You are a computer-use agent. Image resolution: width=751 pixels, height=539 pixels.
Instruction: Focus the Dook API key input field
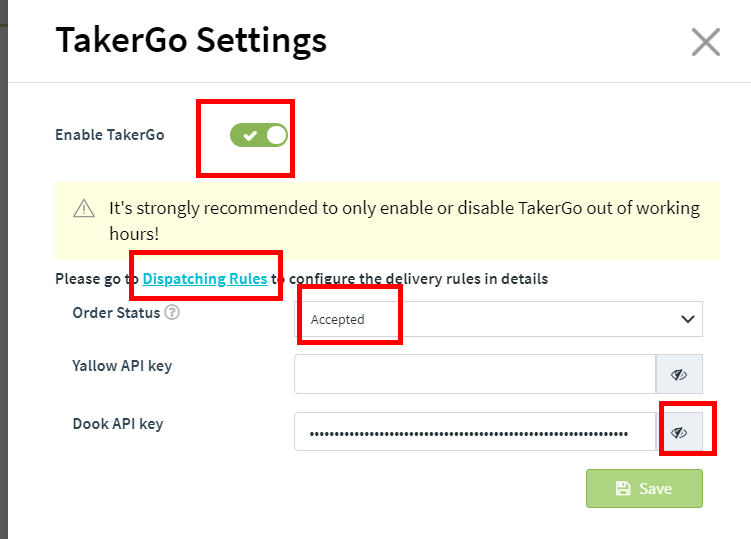[475, 432]
